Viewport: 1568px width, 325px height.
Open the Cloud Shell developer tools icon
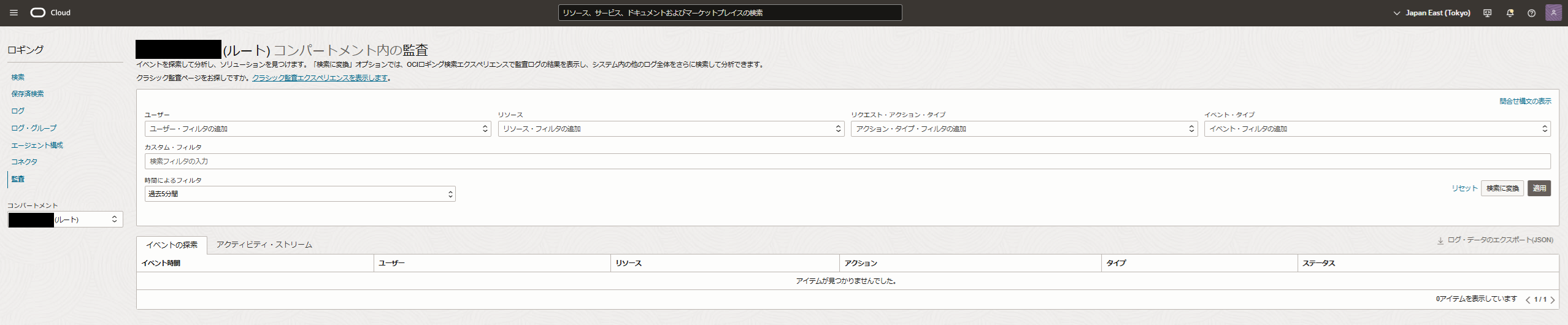click(1487, 13)
